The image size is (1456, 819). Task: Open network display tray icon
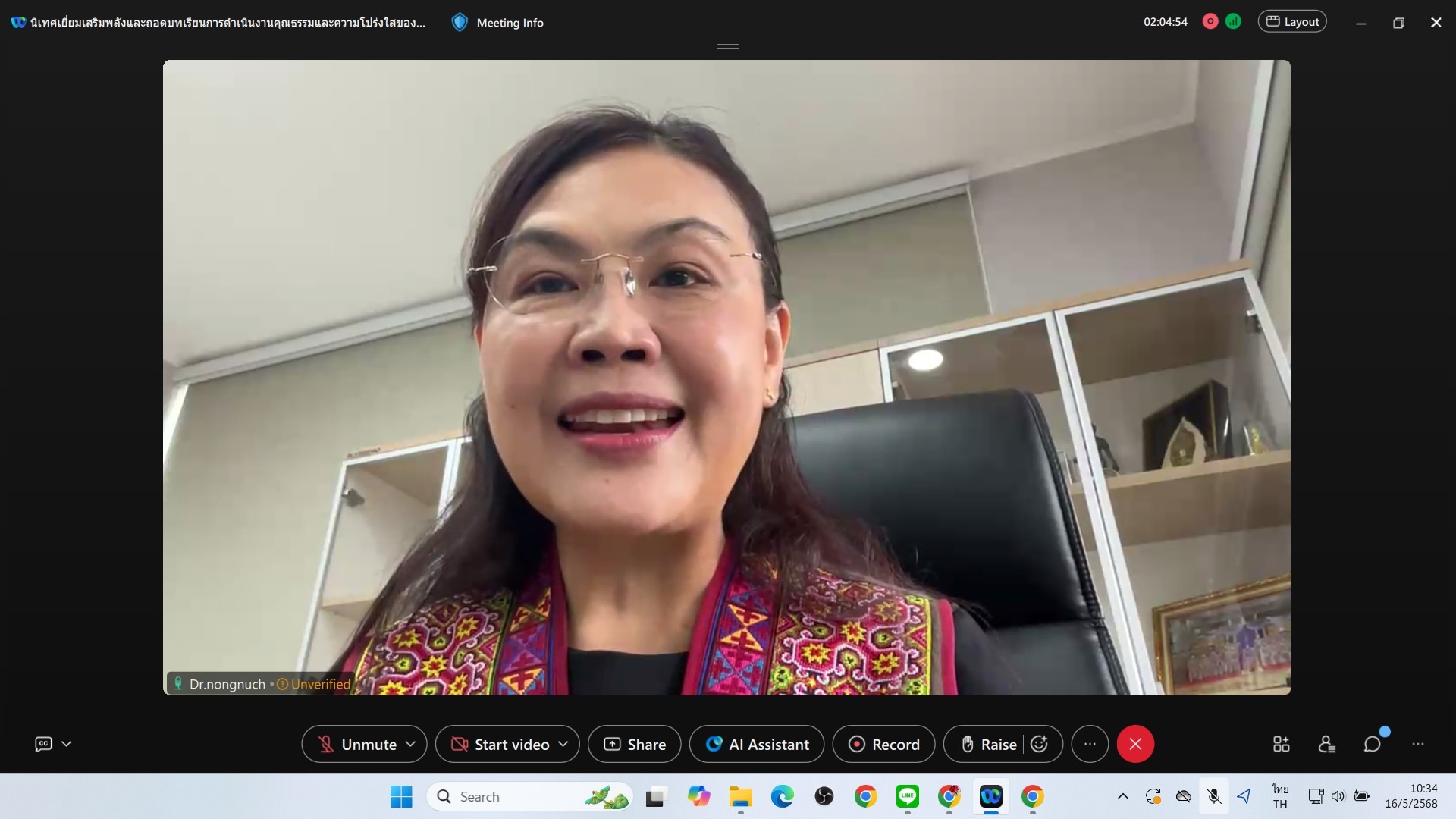pos(1316,796)
